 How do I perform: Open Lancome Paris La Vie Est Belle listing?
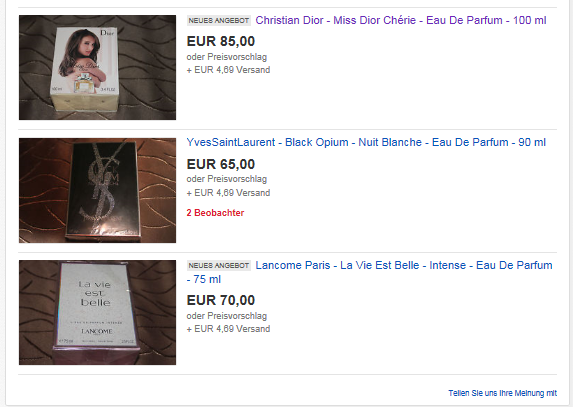[369, 272]
